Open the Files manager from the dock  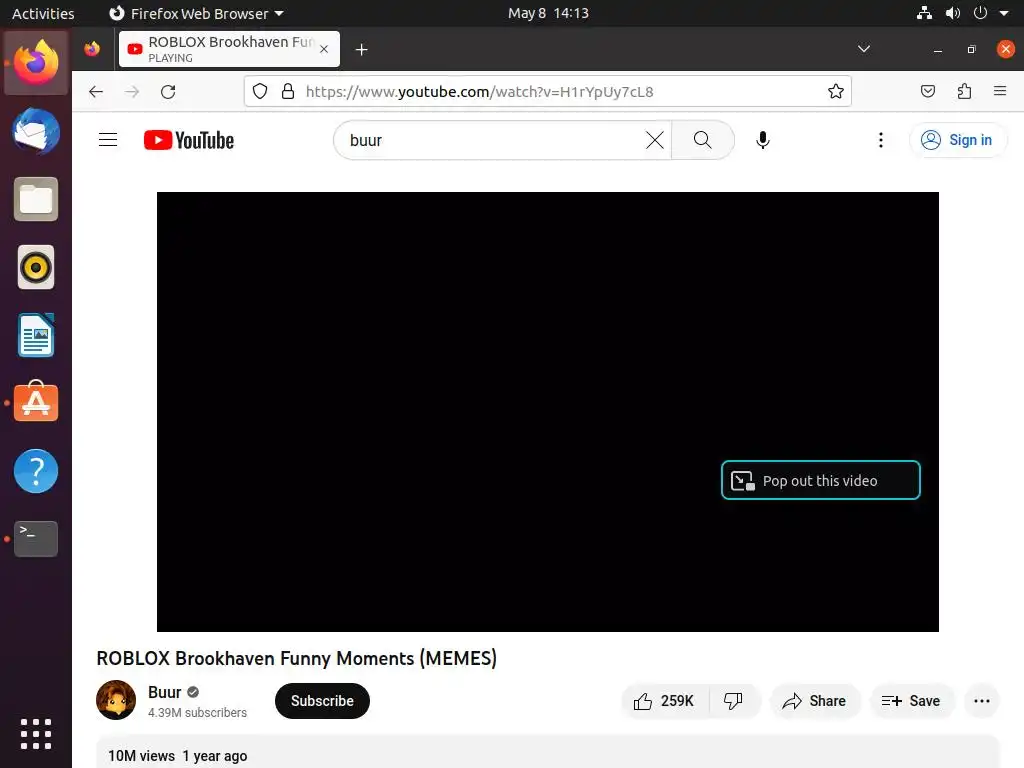click(36, 199)
